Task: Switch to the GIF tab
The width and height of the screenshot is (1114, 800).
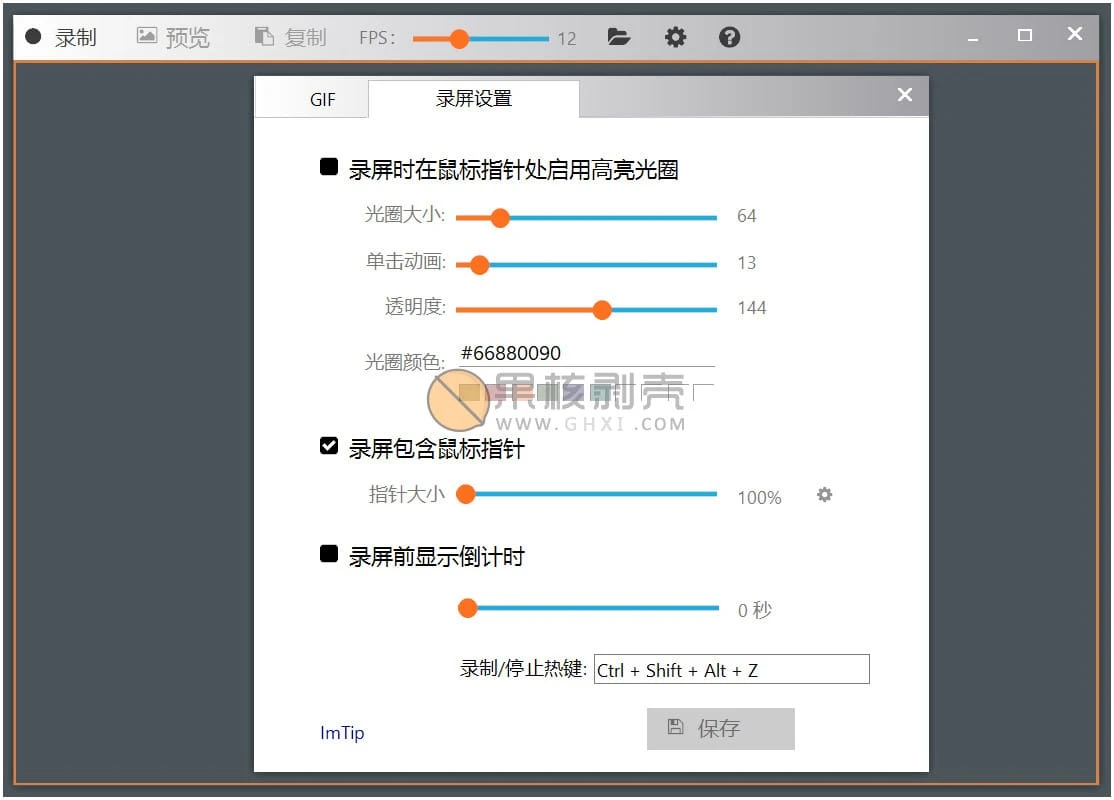Action: pos(322,100)
